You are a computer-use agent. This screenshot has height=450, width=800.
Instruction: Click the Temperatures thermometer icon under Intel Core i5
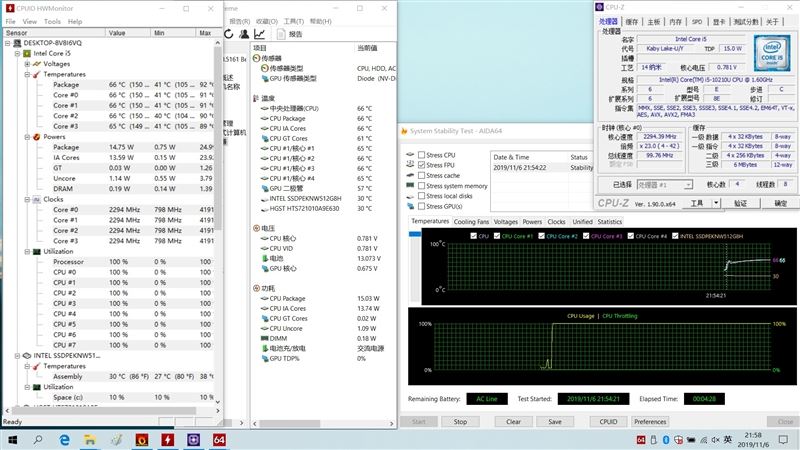(x=37, y=74)
